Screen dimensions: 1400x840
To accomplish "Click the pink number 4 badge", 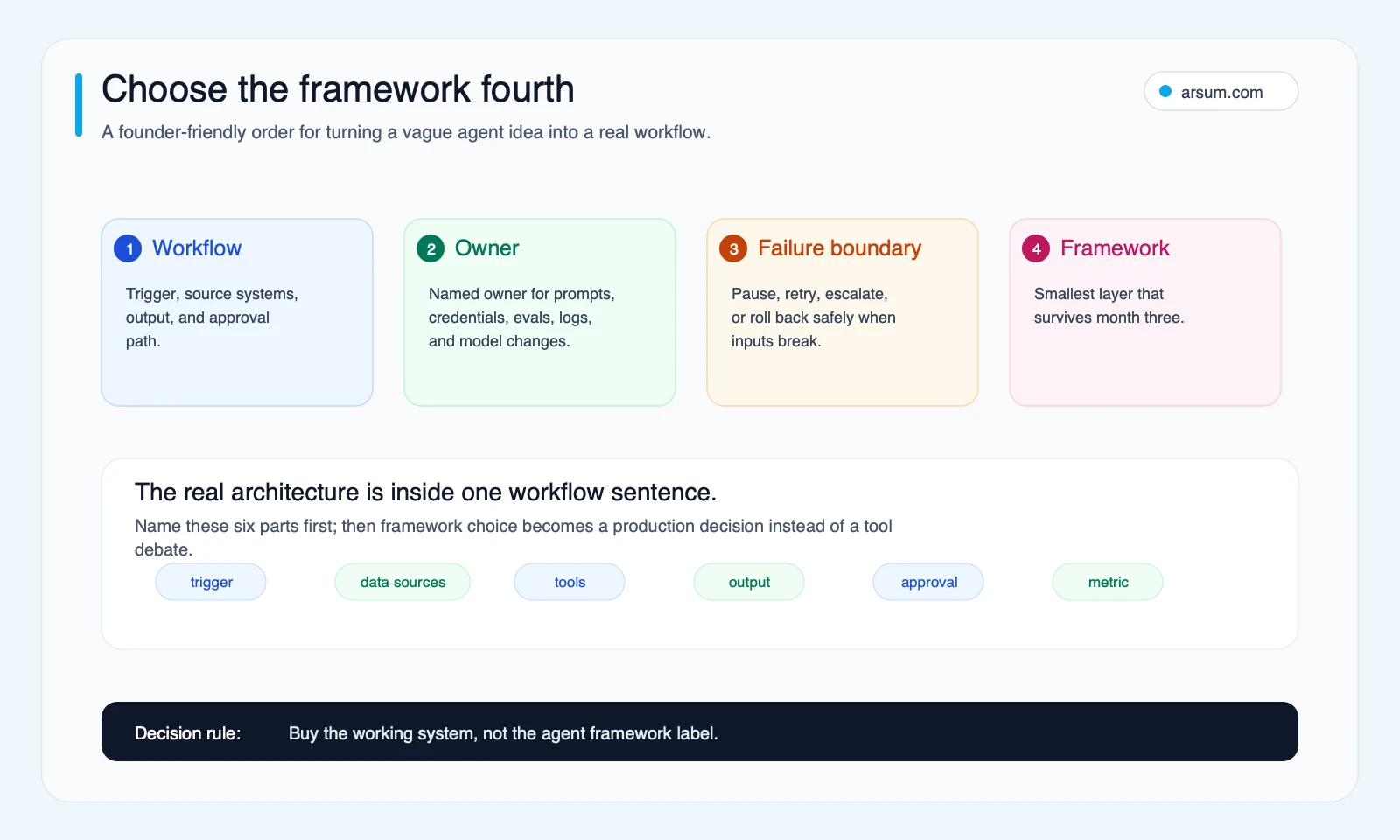I will coord(1036,248).
